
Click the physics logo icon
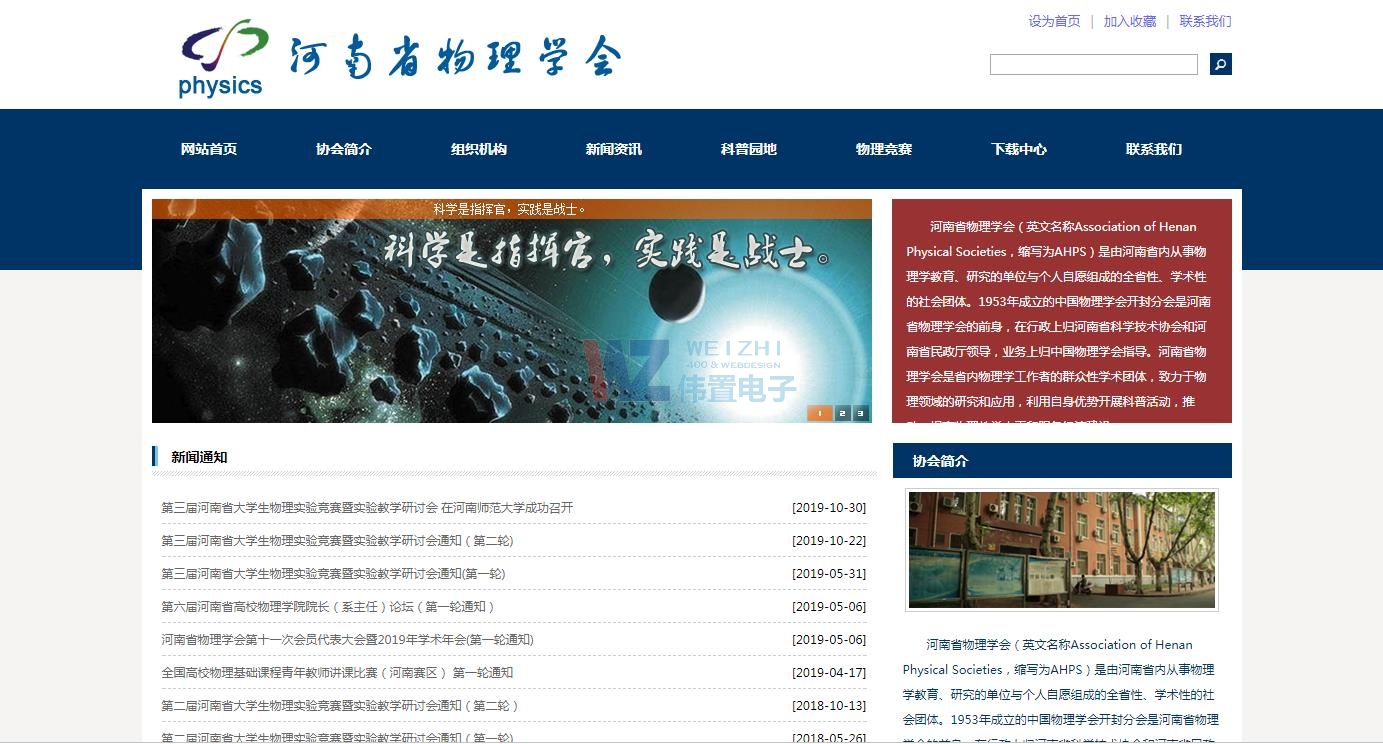coord(224,58)
